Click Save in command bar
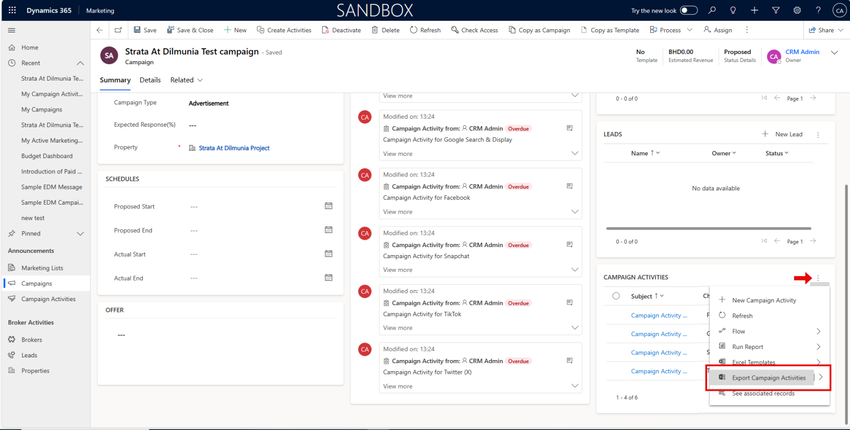 click(145, 30)
